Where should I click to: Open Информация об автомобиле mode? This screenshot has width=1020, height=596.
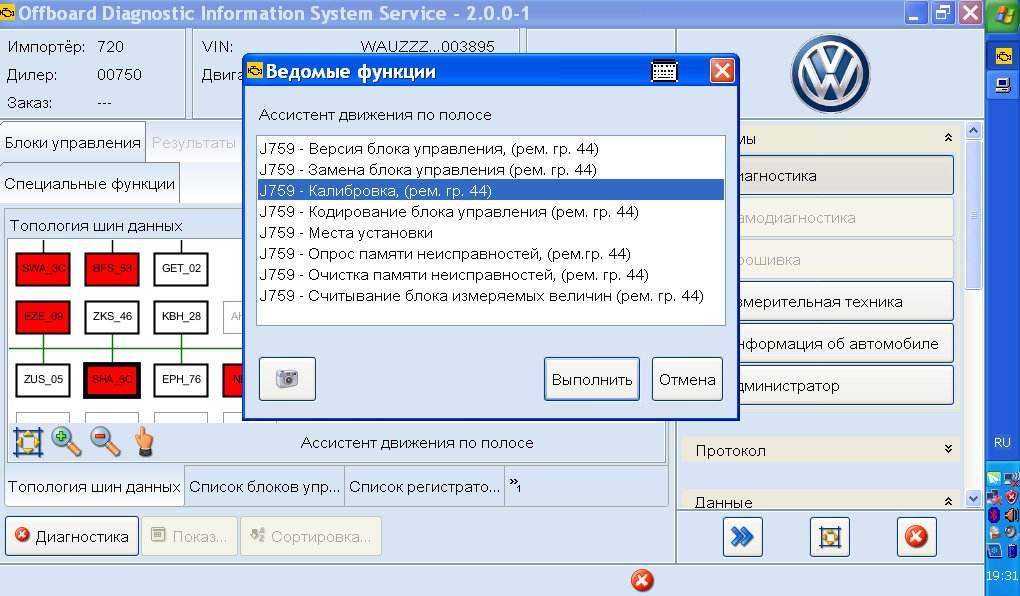(846, 344)
